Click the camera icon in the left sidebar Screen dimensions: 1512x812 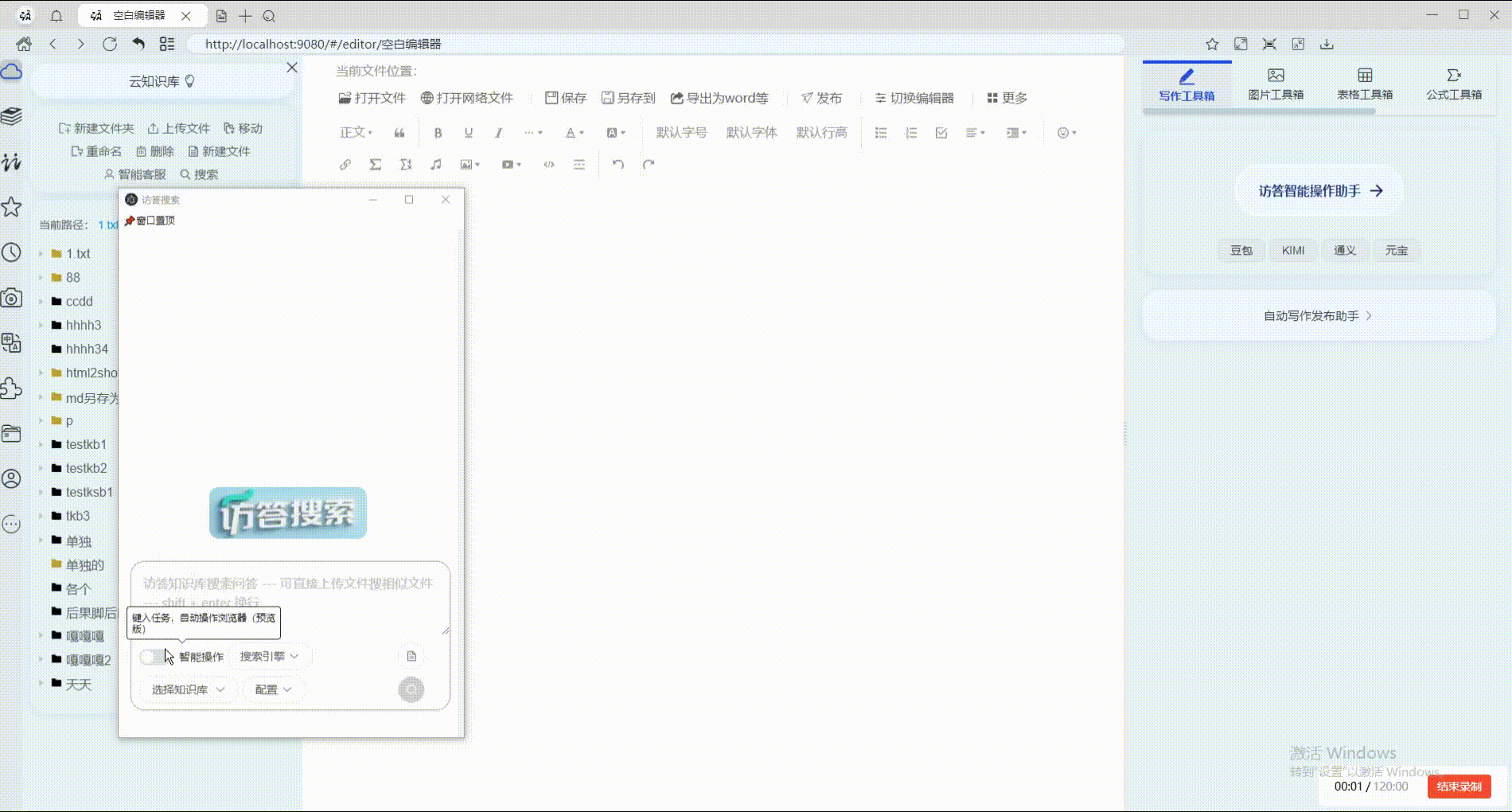pos(12,299)
